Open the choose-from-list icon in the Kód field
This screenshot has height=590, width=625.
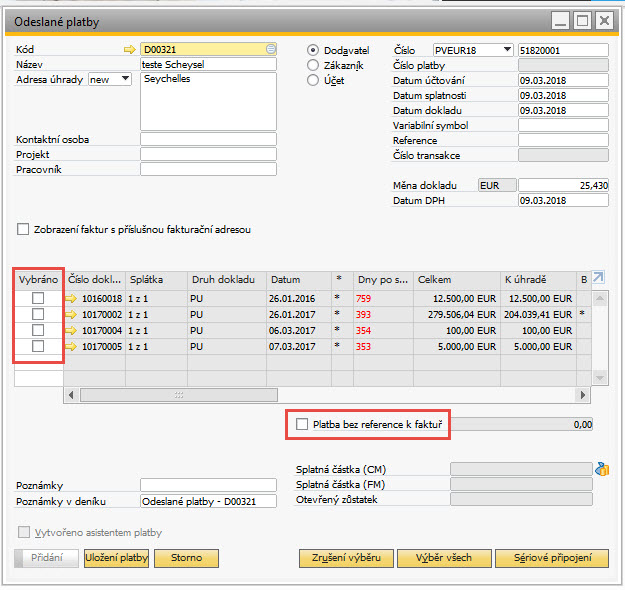pos(271,49)
